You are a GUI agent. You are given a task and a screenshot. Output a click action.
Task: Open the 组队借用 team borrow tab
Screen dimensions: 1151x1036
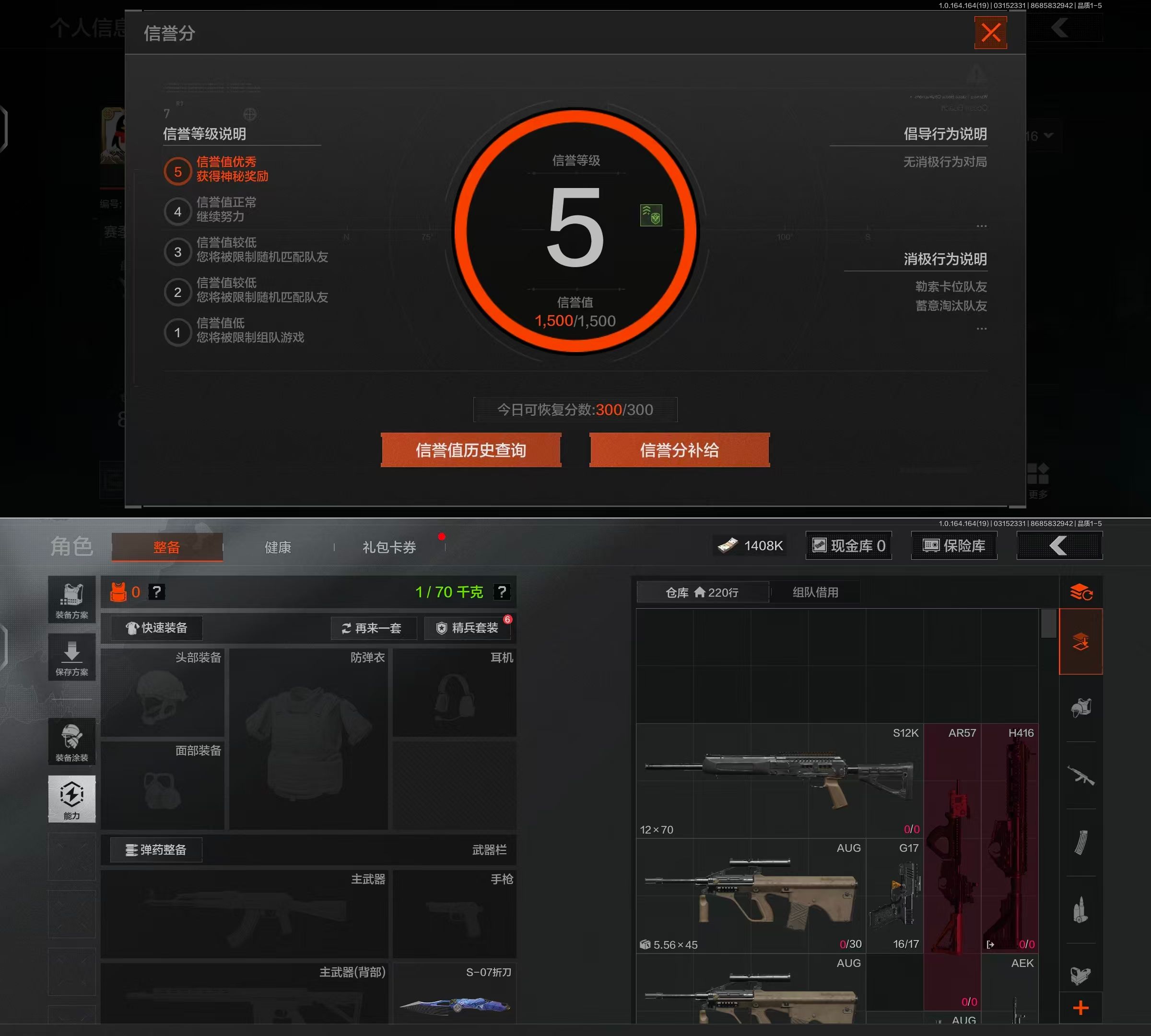click(x=815, y=592)
